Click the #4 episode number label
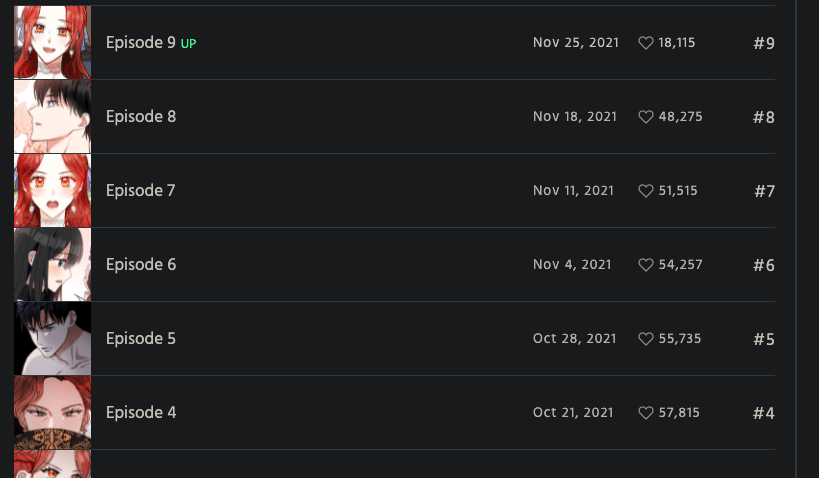Image resolution: width=819 pixels, height=478 pixels. click(x=763, y=413)
